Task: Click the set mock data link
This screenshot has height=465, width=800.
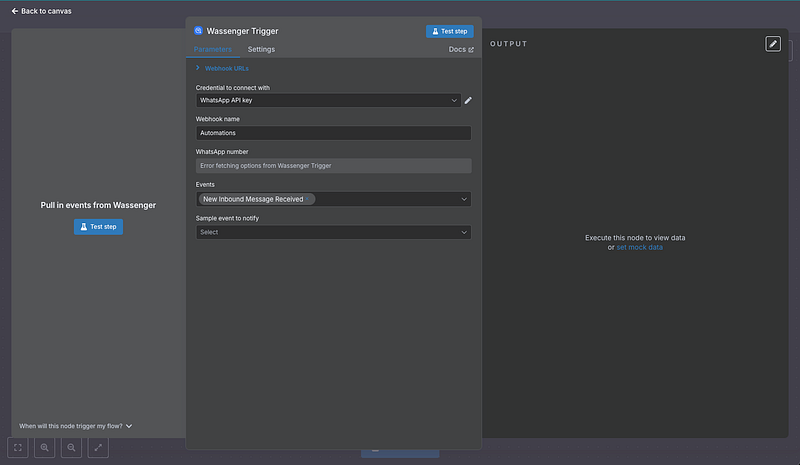Action: click(x=639, y=247)
